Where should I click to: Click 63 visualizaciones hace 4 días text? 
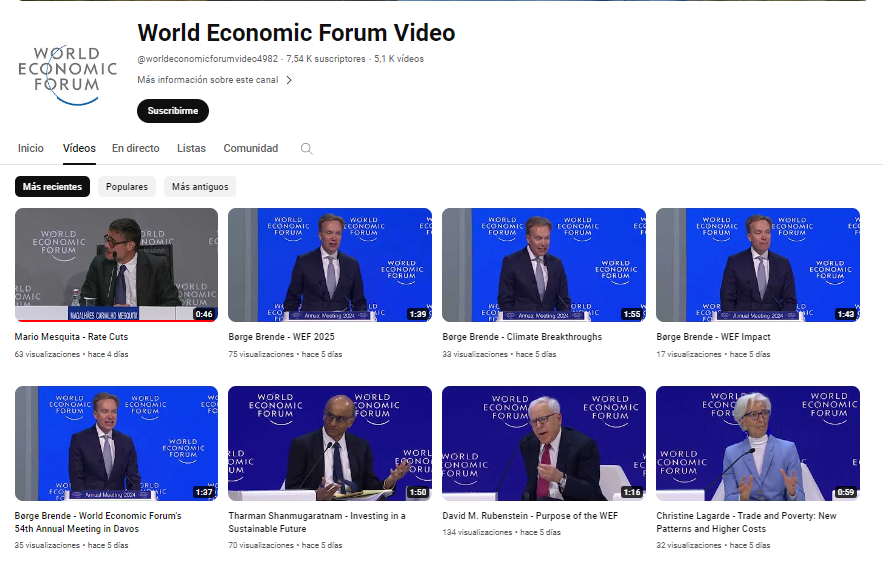72,354
